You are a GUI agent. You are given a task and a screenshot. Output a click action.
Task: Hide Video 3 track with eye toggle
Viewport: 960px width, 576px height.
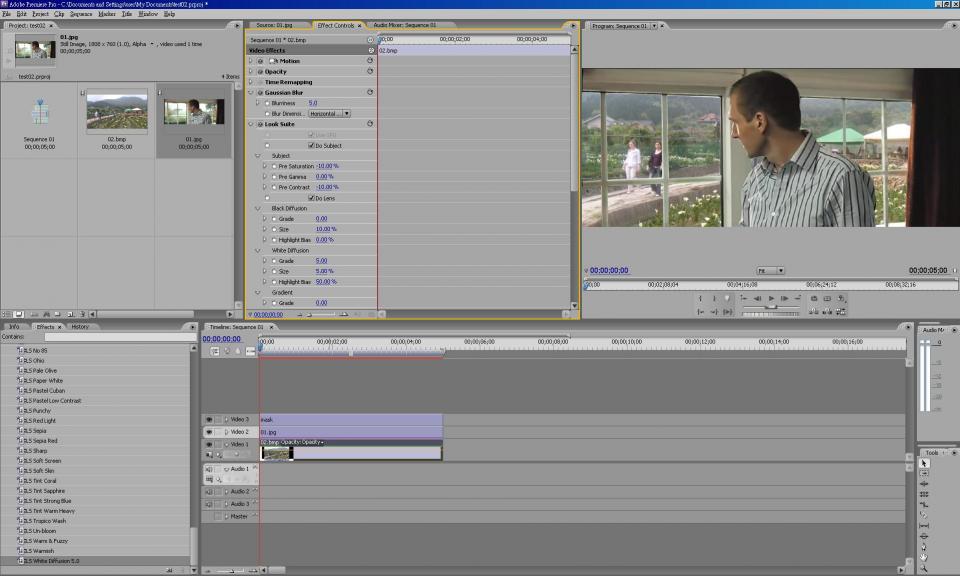point(209,419)
